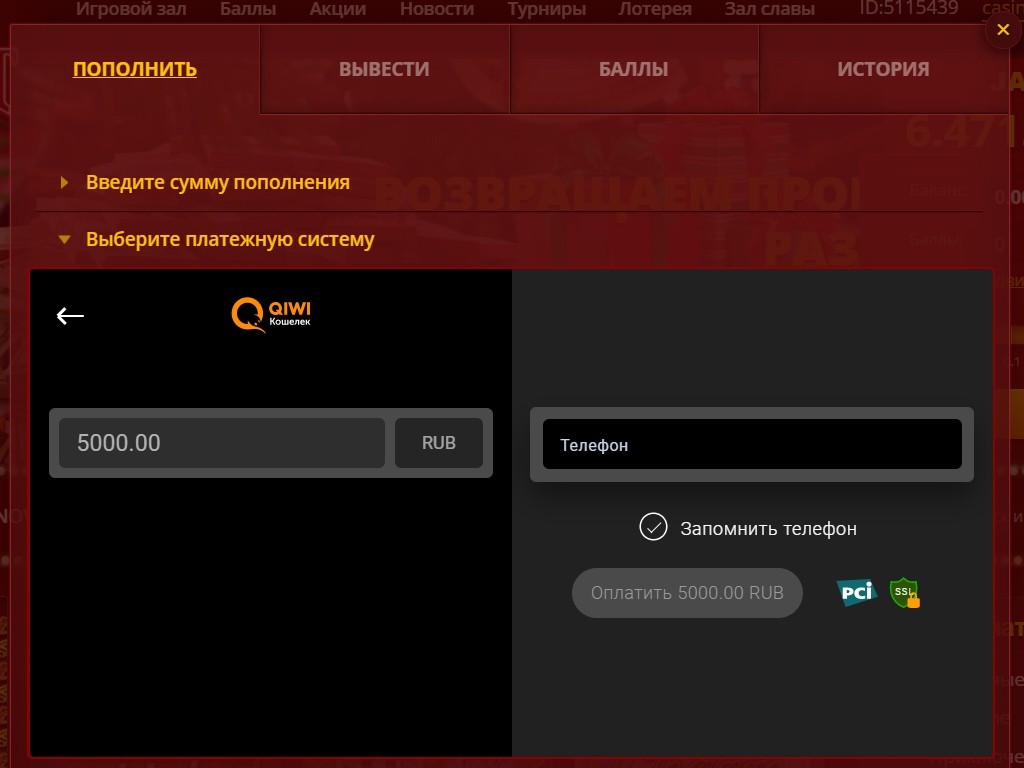The height and width of the screenshot is (768, 1024).
Task: Open the ИСТОРИЯ tab
Action: [x=882, y=69]
